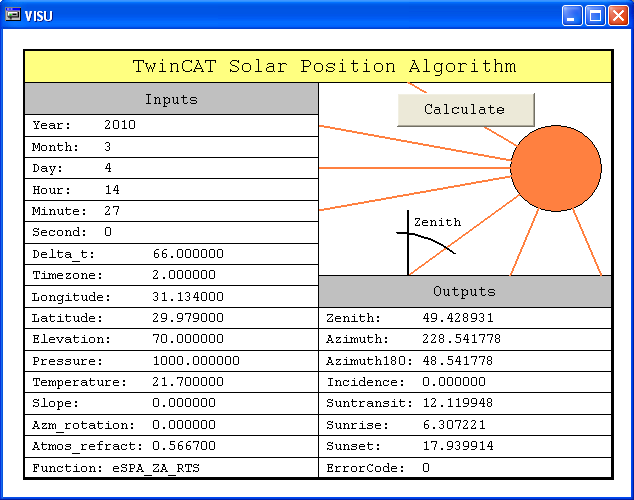Select the Month value 3

108,147
